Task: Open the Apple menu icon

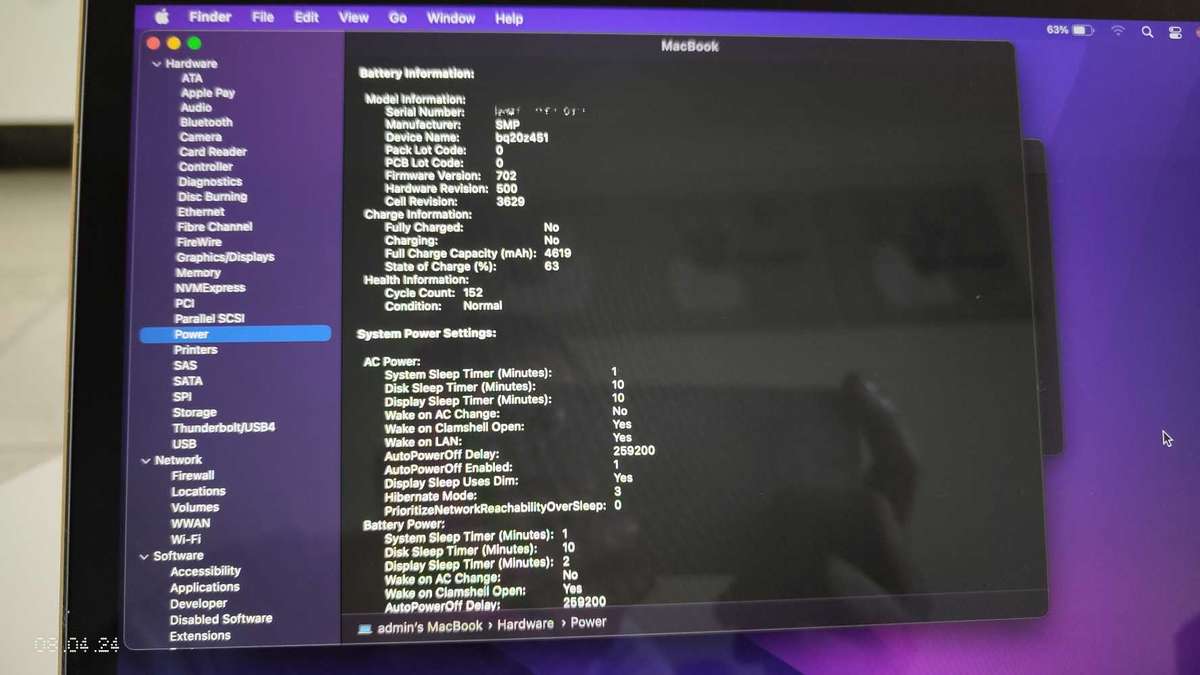Action: click(162, 17)
